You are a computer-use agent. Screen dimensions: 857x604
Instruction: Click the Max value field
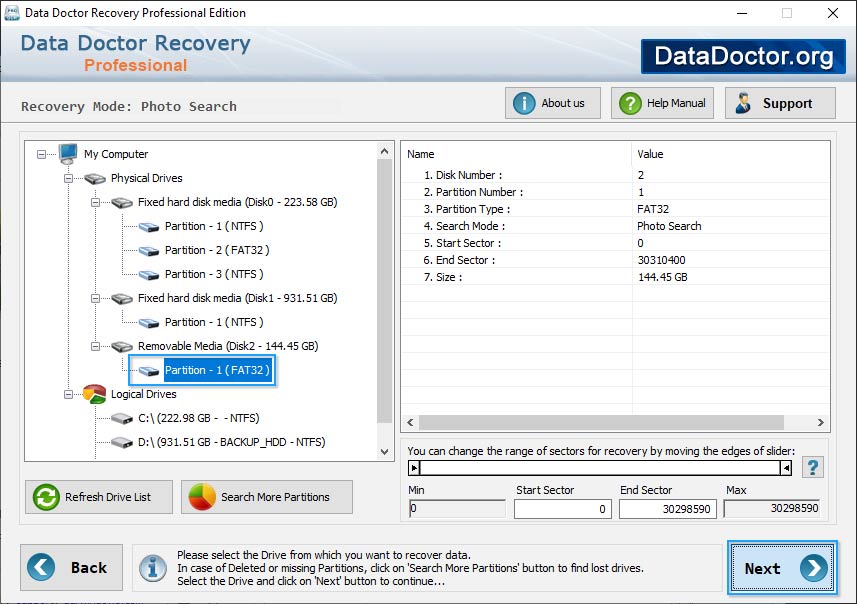772,508
